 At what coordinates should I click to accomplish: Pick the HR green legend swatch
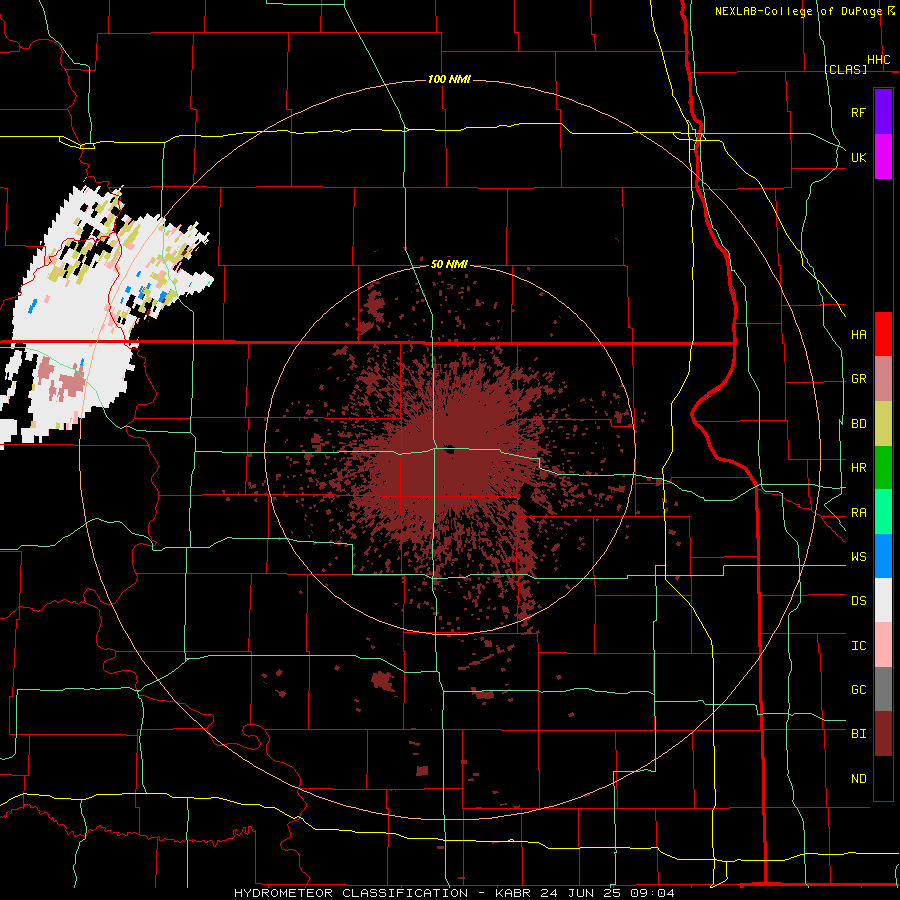883,467
